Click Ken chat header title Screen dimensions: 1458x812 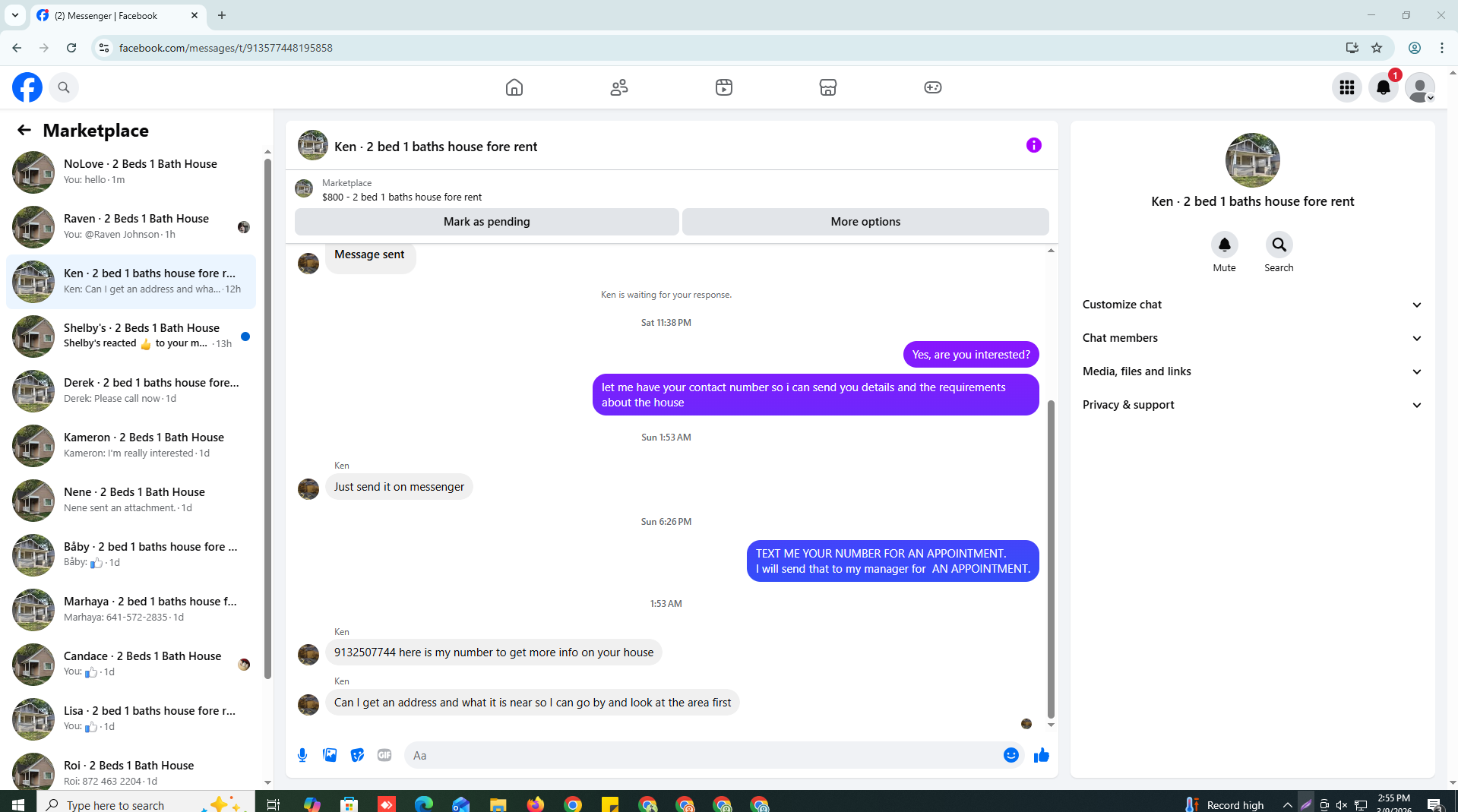coord(435,147)
